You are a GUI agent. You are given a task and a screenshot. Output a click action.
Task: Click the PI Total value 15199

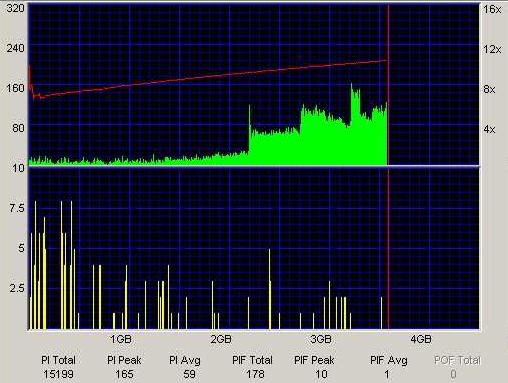click(58, 374)
